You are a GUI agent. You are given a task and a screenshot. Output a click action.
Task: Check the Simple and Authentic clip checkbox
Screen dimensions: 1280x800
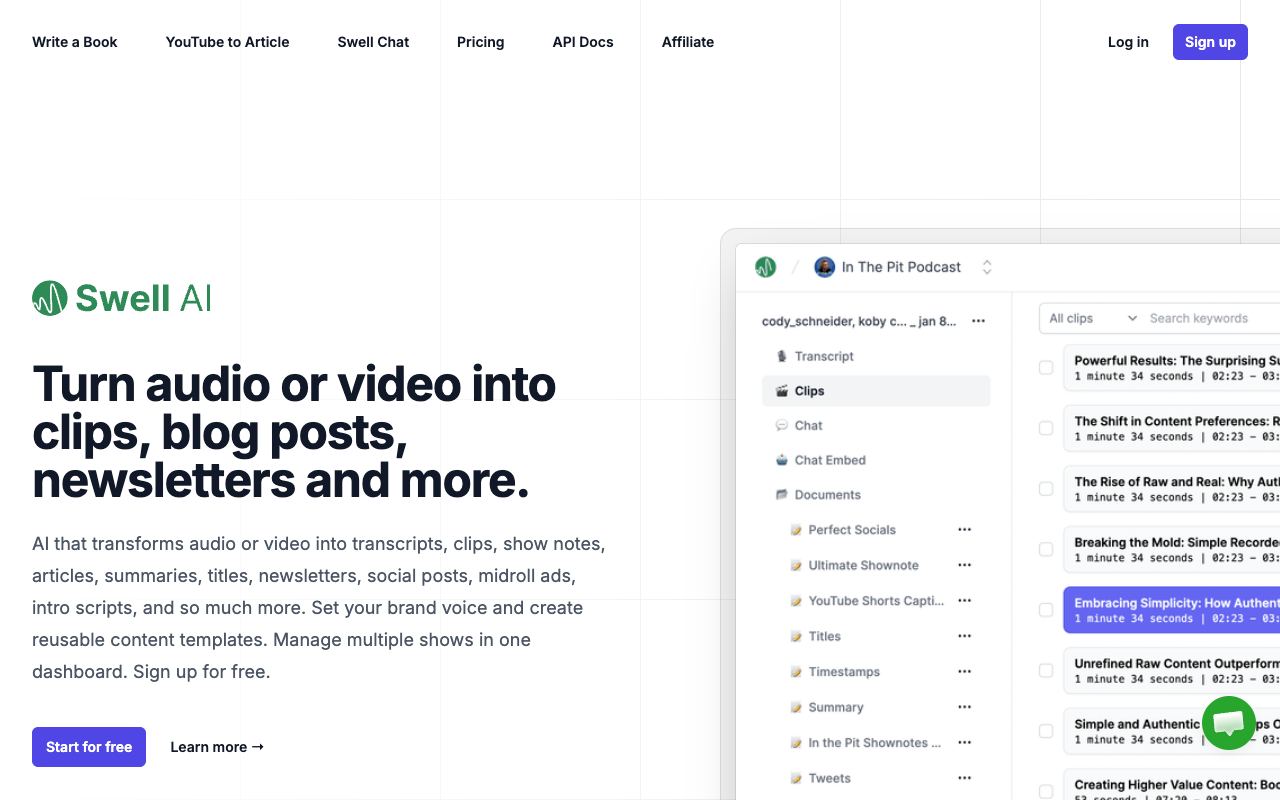(1046, 731)
